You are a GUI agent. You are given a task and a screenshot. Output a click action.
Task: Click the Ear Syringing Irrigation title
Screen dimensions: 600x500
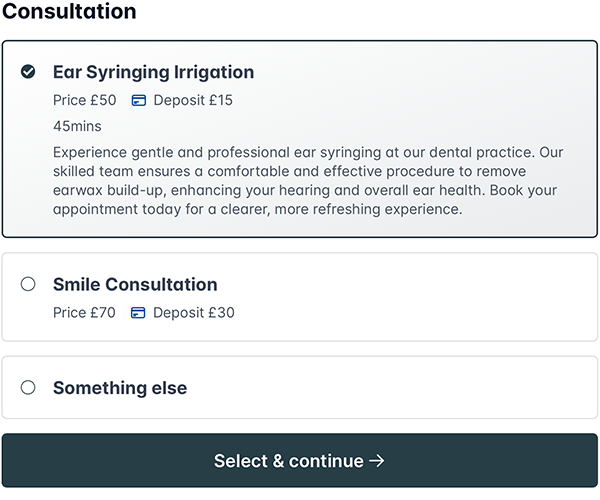tap(153, 72)
